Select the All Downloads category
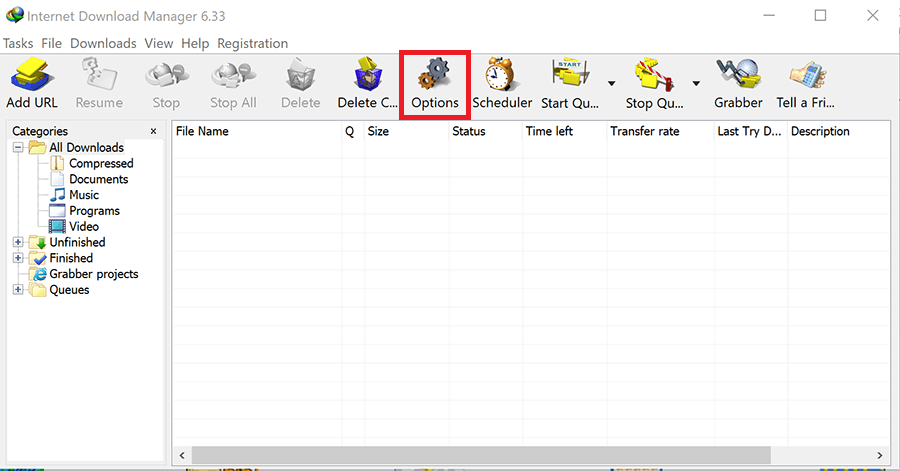 (x=87, y=147)
